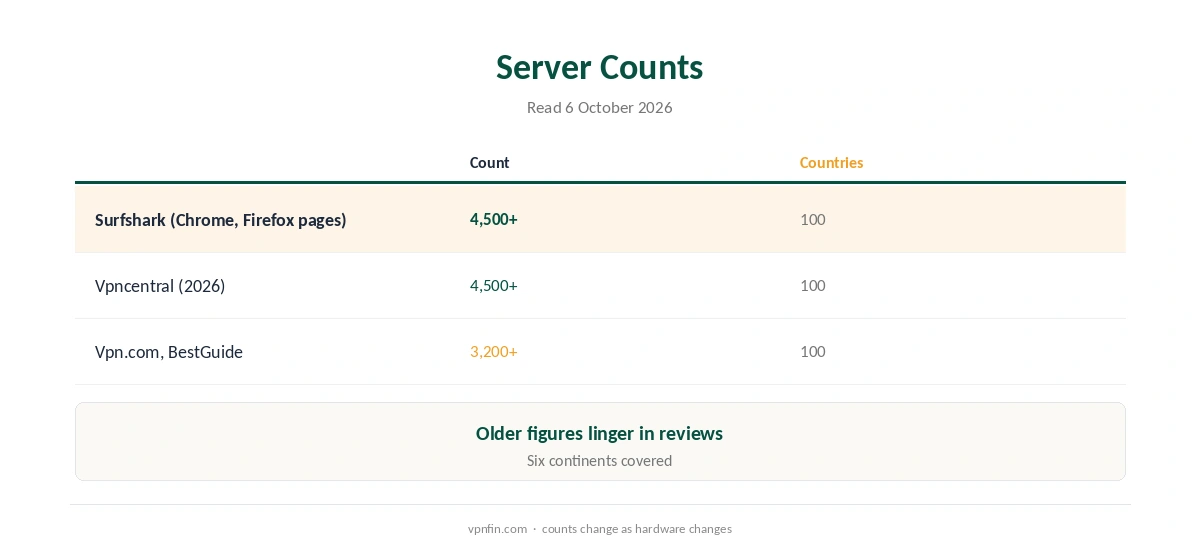Click the 100 countries value in the Vpn.com row

pos(813,351)
